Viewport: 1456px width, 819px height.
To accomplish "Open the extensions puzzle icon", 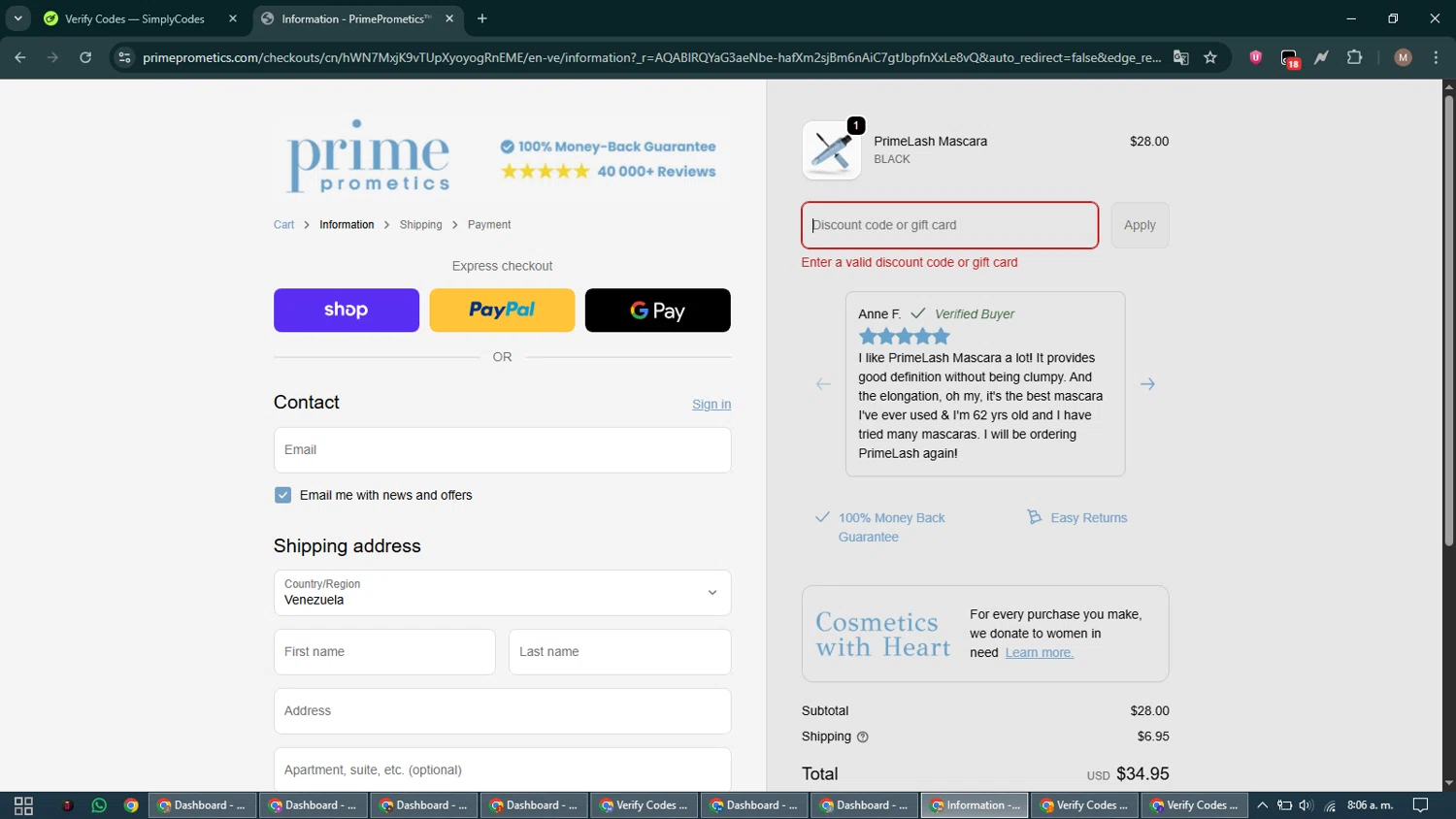I will [x=1354, y=57].
